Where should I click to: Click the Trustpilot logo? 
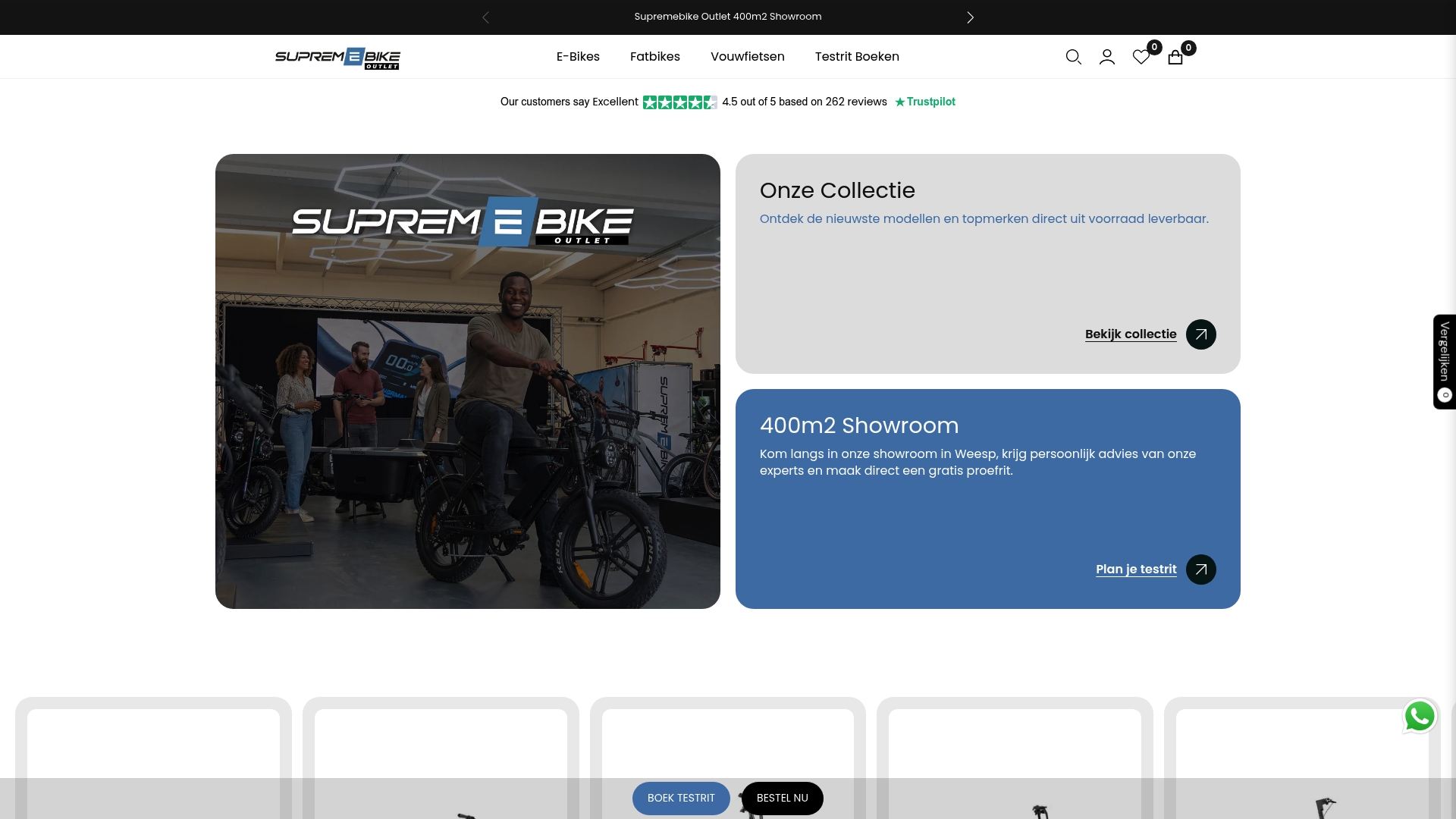click(x=925, y=102)
